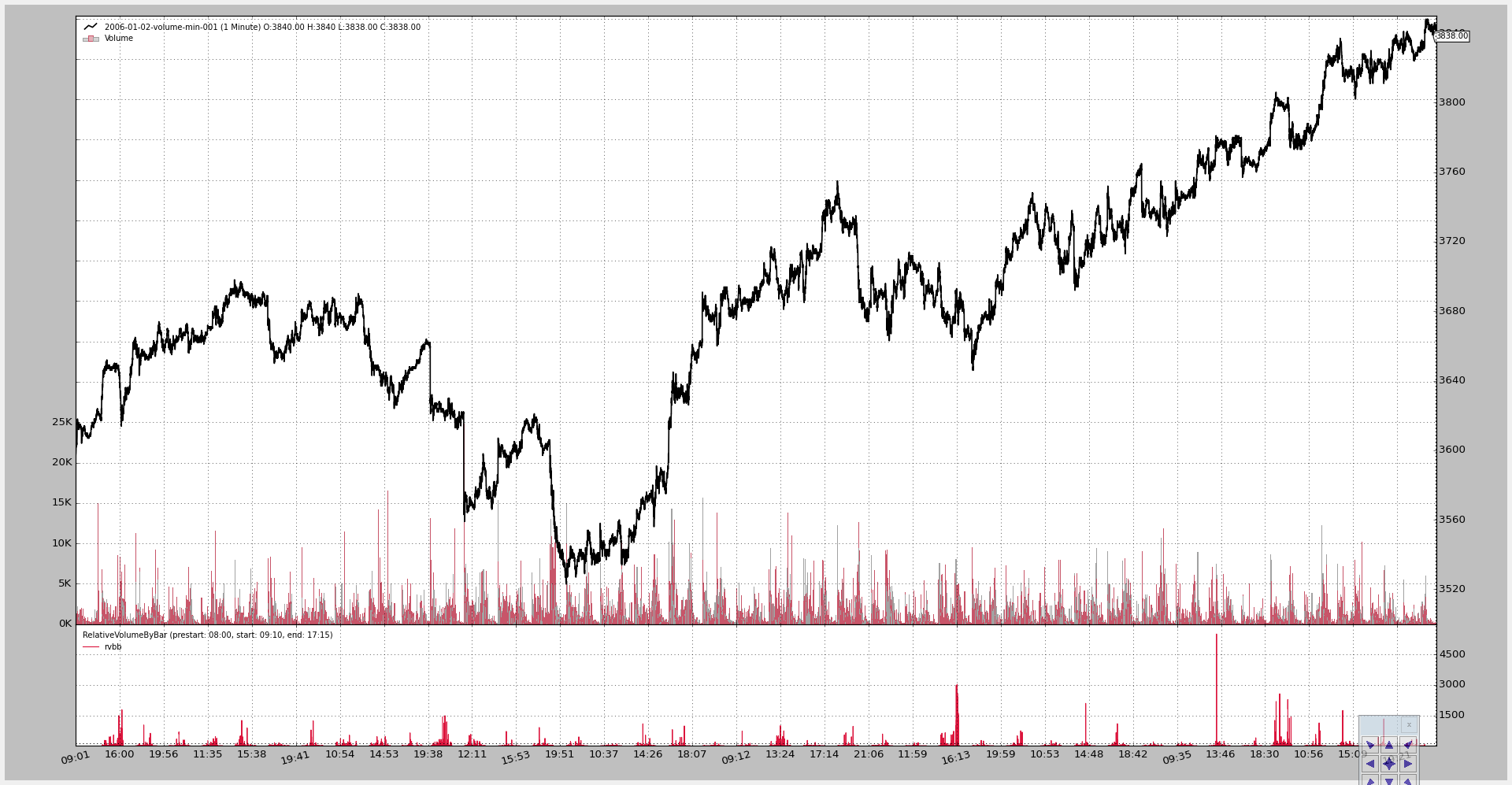Click the Volume legend bar swatch

(91, 39)
